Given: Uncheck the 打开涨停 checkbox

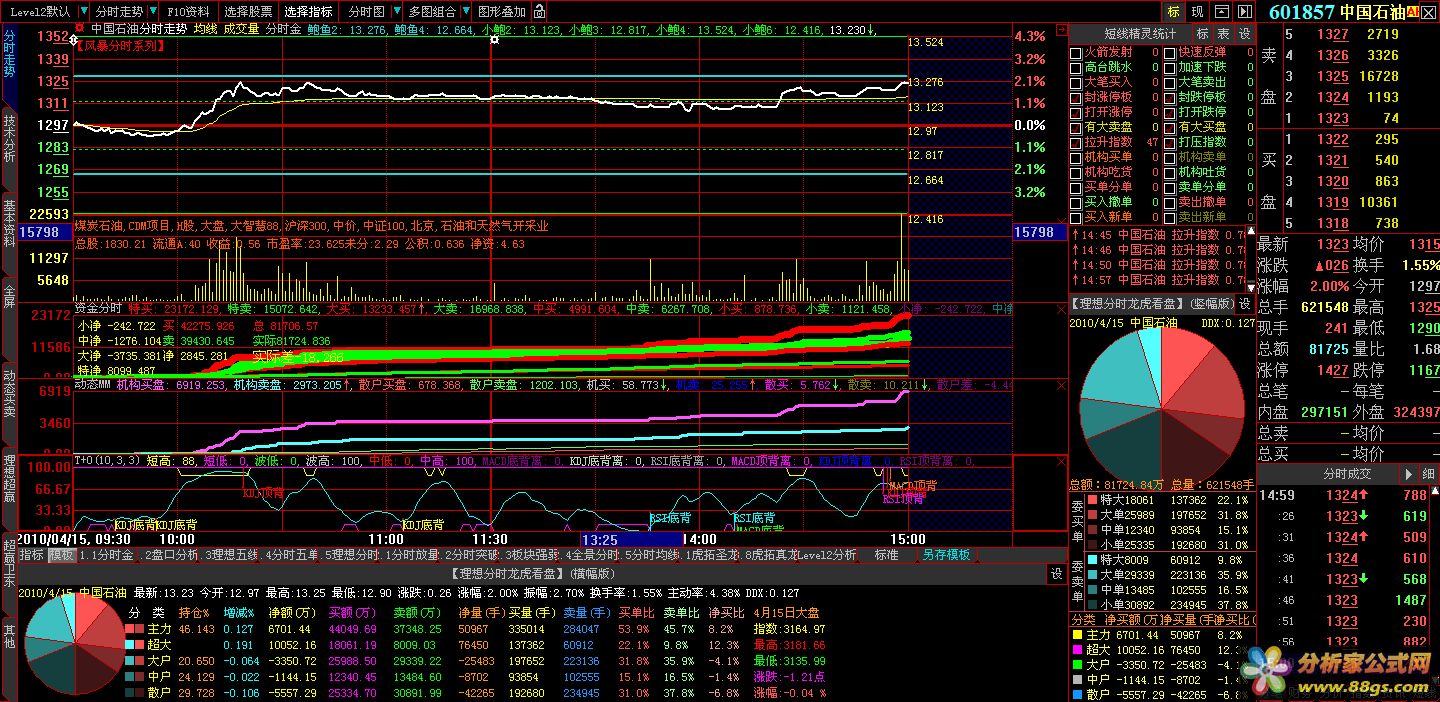Looking at the screenshot, I should 1075,112.
